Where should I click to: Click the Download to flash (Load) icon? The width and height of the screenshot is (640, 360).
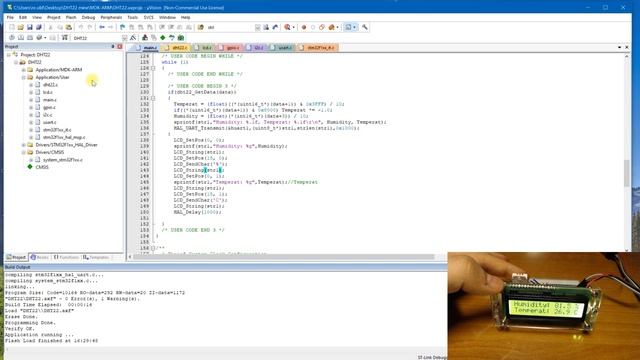pyautogui.click(x=64, y=38)
